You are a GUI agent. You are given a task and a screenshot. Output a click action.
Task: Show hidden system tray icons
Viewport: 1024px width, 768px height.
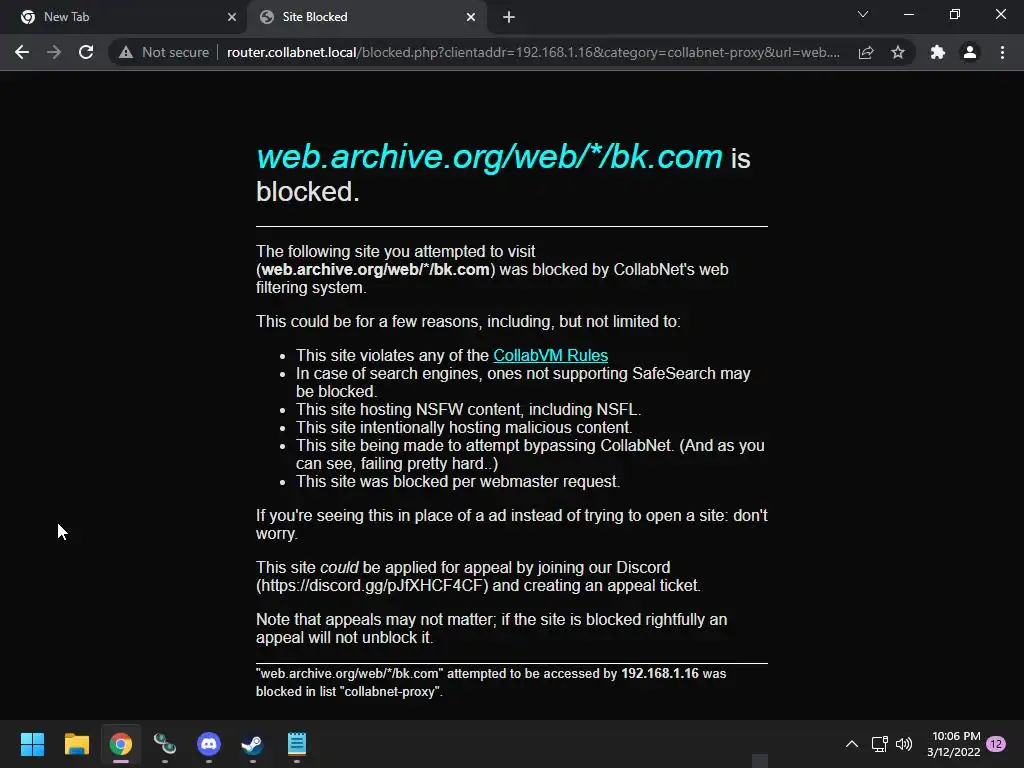tap(852, 744)
